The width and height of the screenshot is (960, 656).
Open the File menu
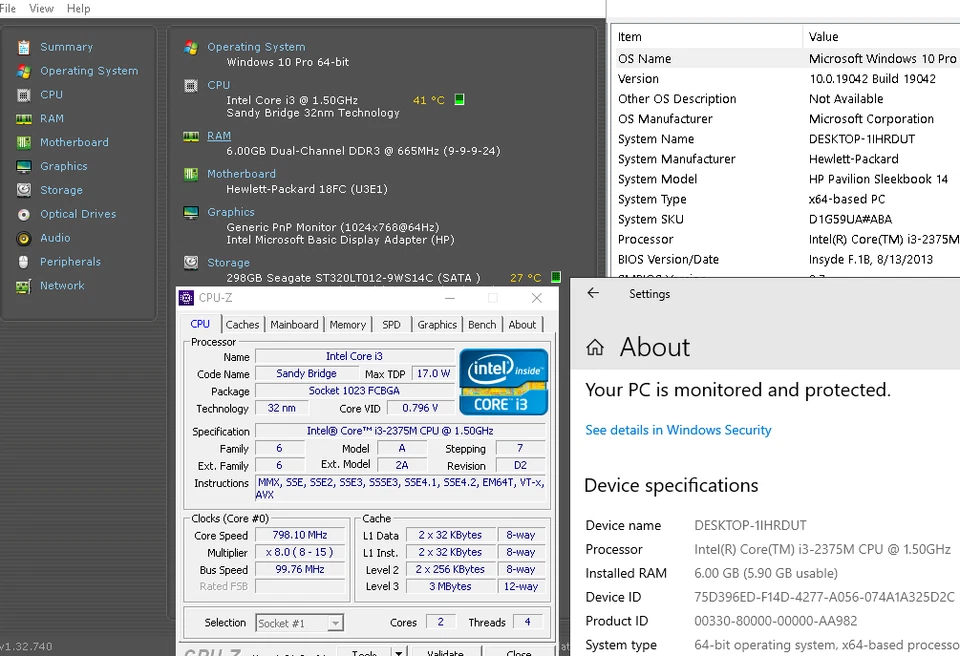coord(10,8)
